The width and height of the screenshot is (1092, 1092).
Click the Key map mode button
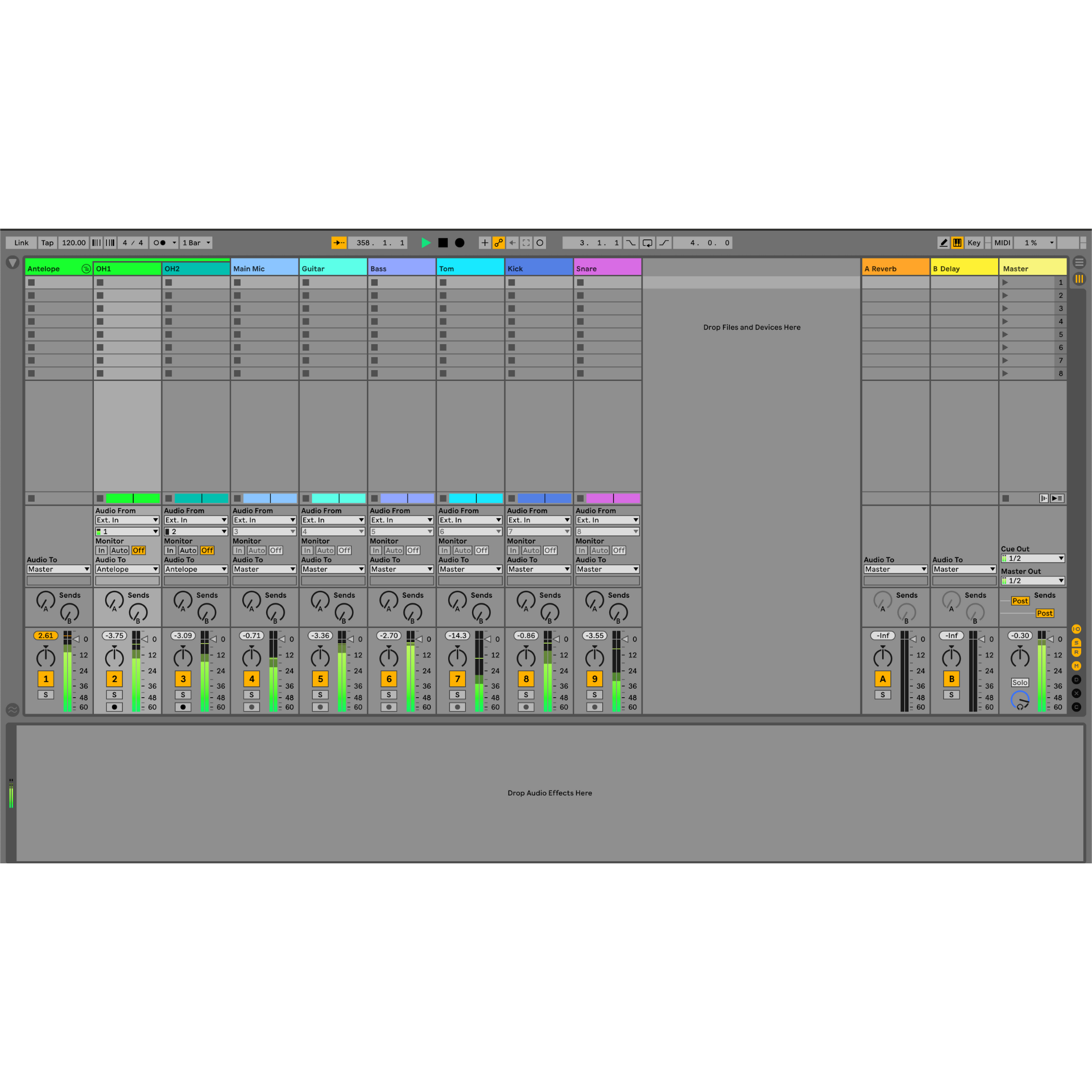(974, 243)
